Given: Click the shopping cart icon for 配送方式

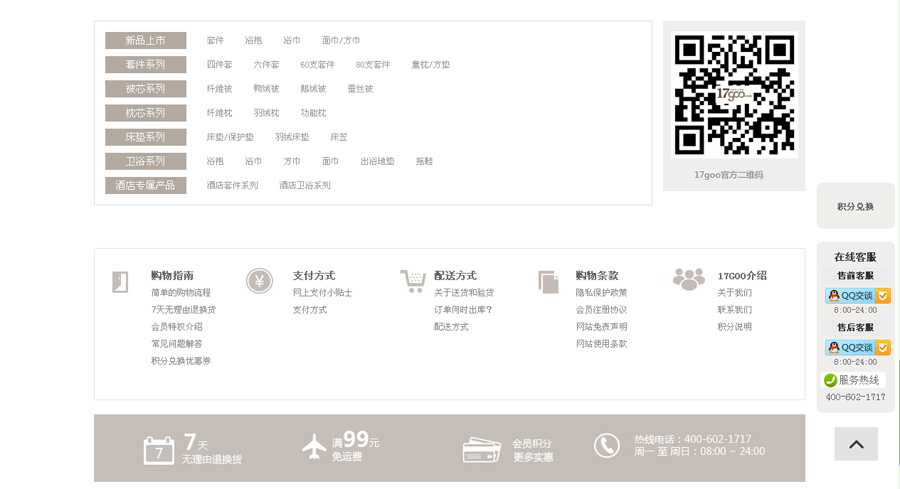Looking at the screenshot, I should tap(413, 281).
